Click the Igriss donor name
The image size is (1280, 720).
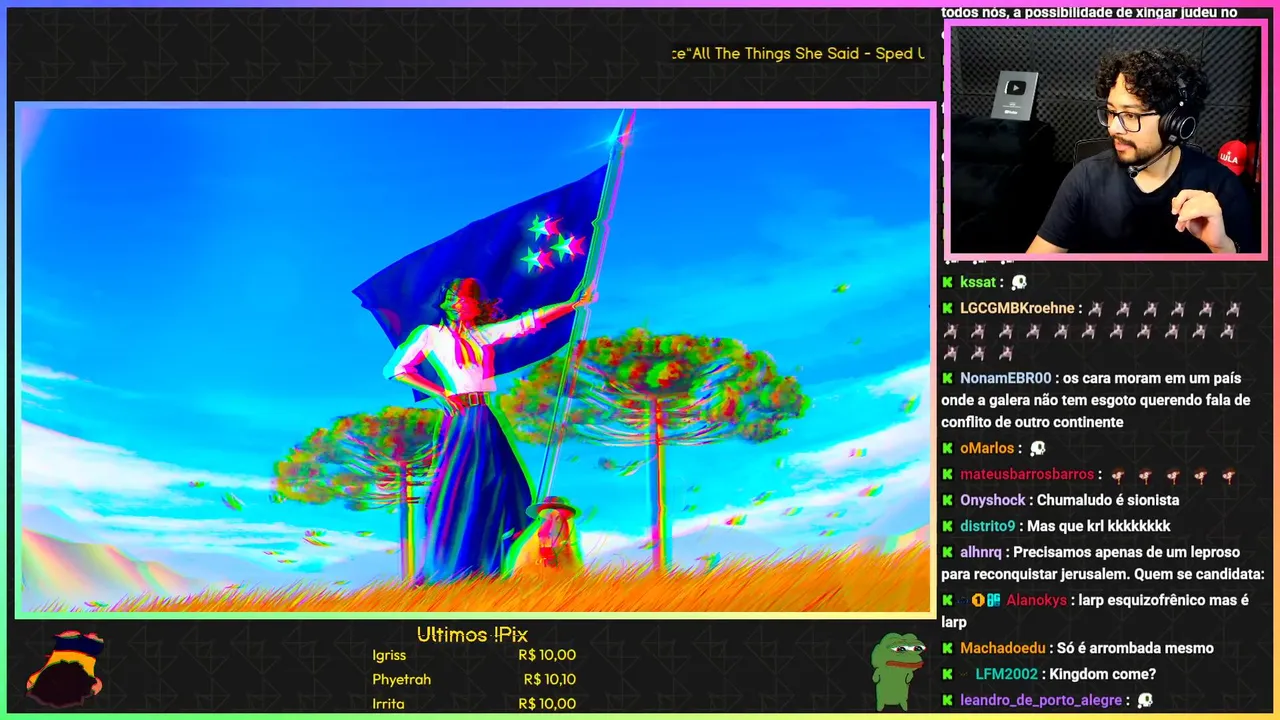click(x=389, y=655)
